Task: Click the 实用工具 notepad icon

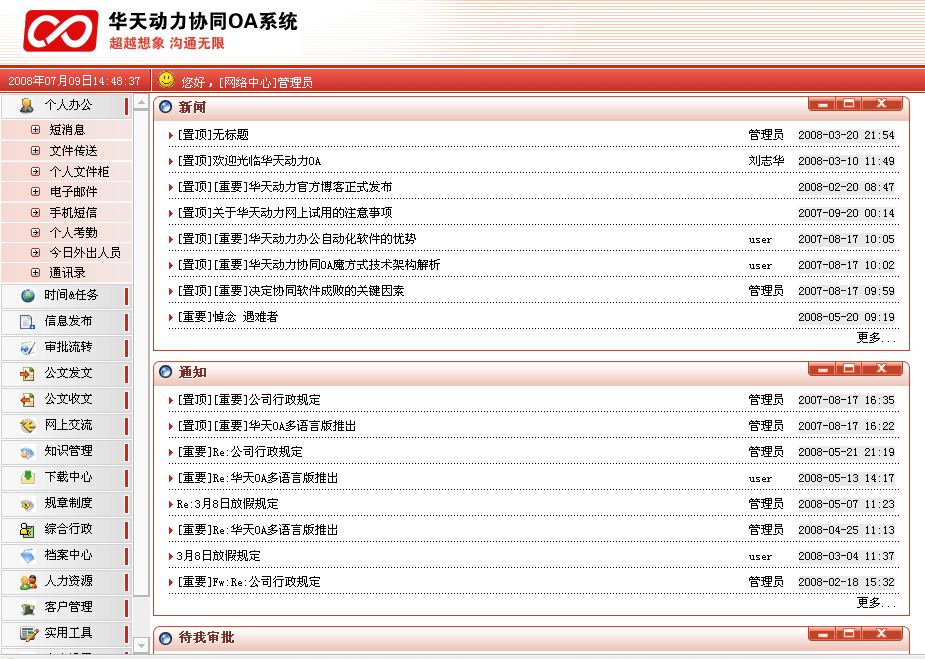Action: pos(29,634)
